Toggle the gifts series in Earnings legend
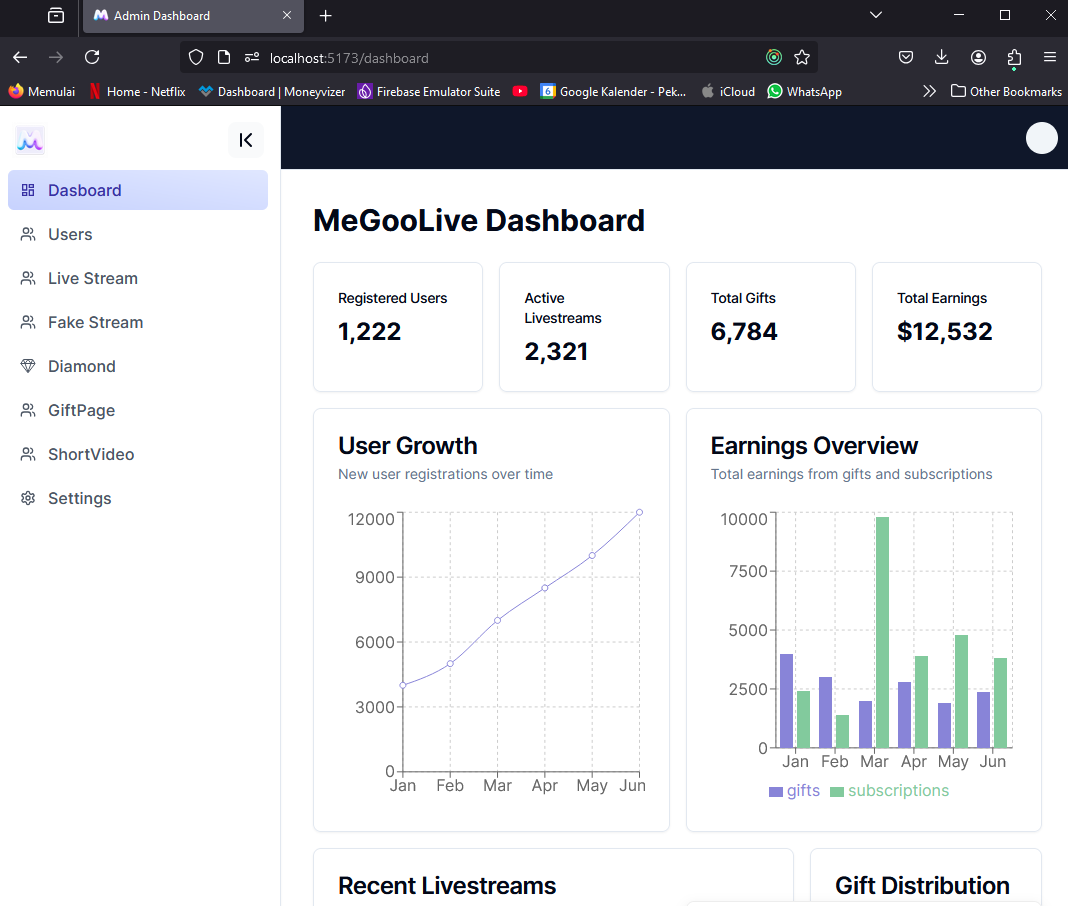The image size is (1068, 906). [x=794, y=790]
